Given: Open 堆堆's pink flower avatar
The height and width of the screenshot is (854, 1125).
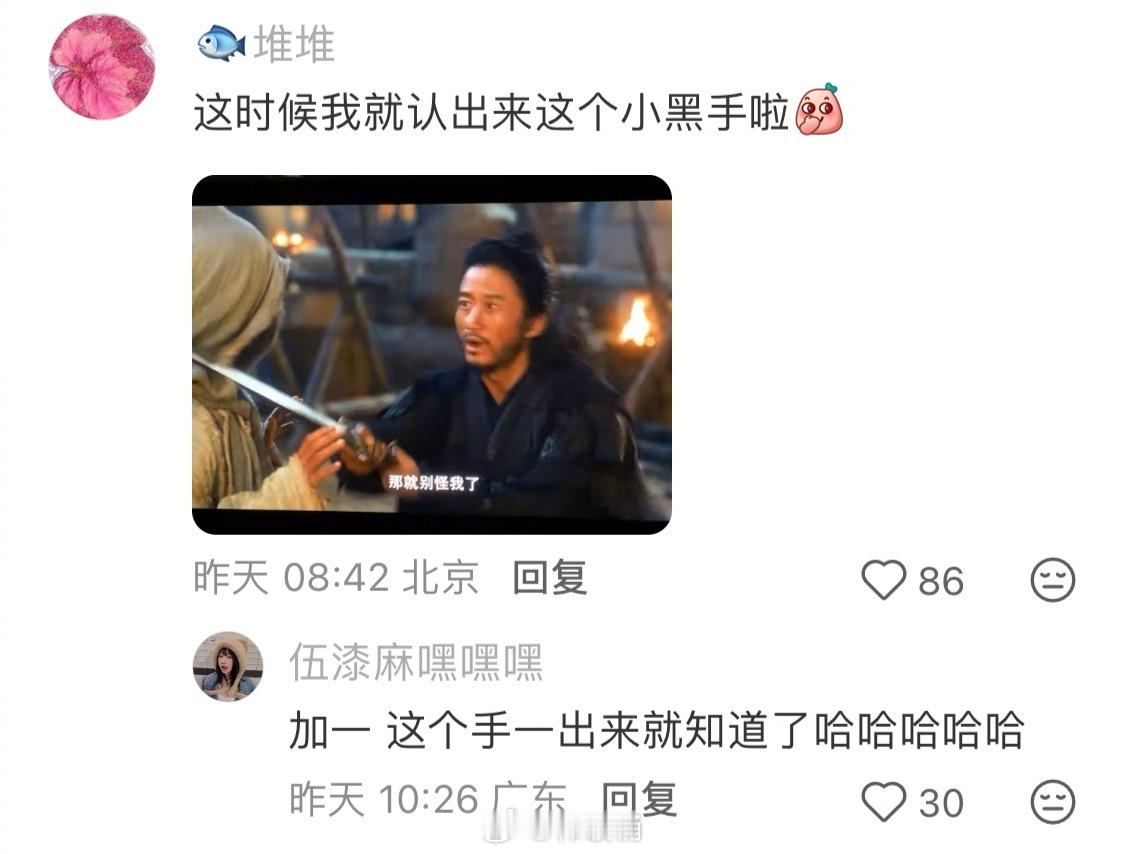Looking at the screenshot, I should coord(102,67).
